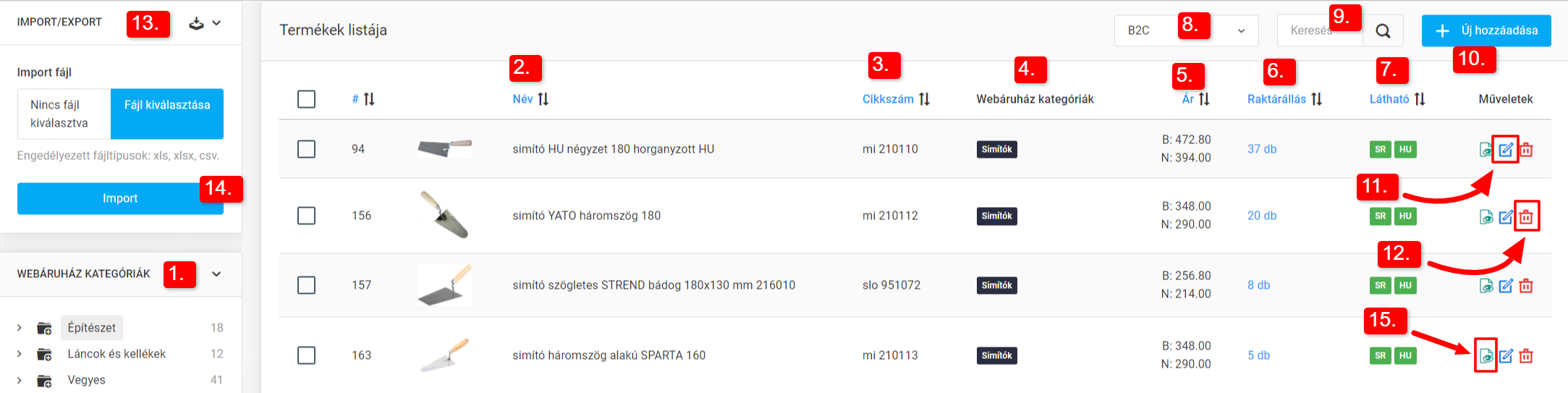This screenshot has width=1568, height=393.
Task: Expand the Láncok és kellékek category
Action: pos(20,355)
